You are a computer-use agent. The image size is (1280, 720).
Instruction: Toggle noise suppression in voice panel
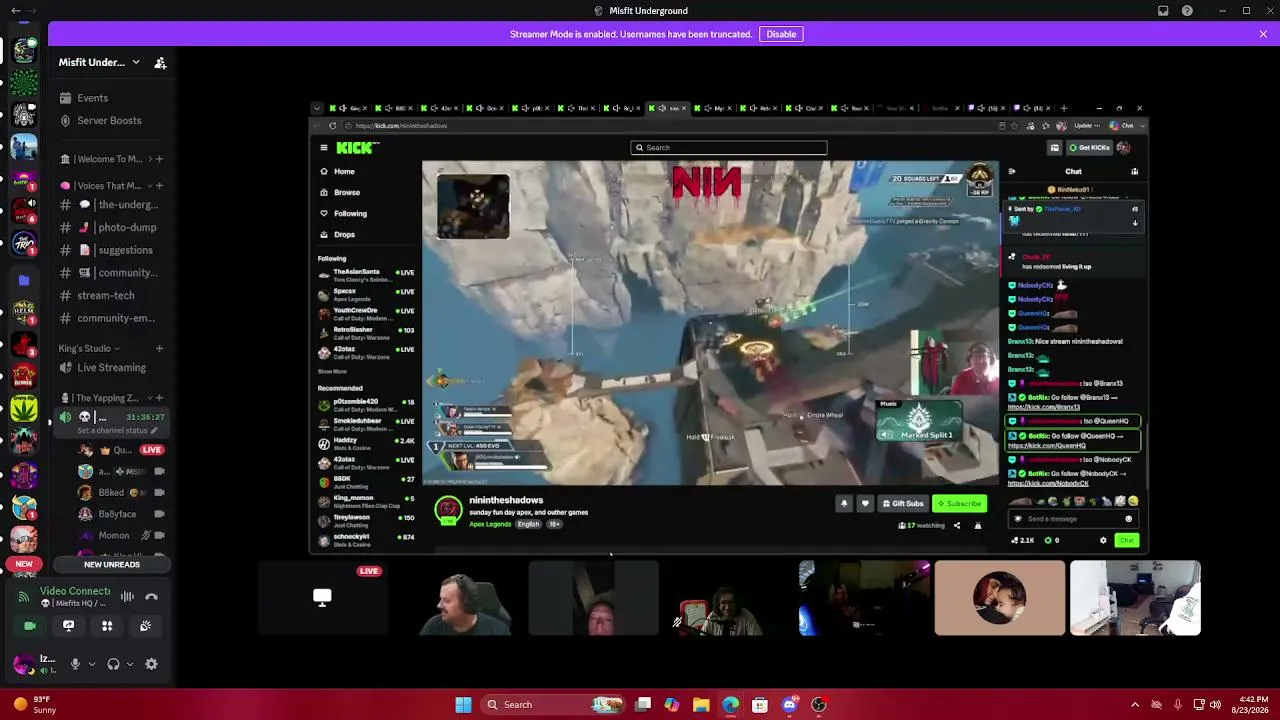pyautogui.click(x=127, y=597)
